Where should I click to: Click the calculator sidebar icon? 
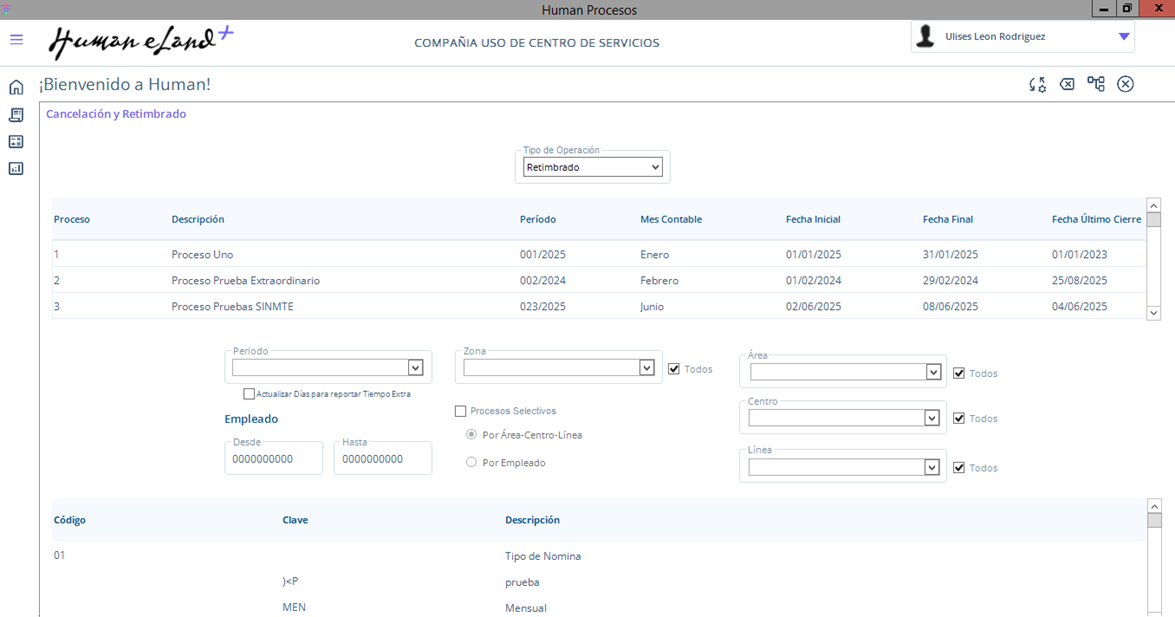click(16, 142)
